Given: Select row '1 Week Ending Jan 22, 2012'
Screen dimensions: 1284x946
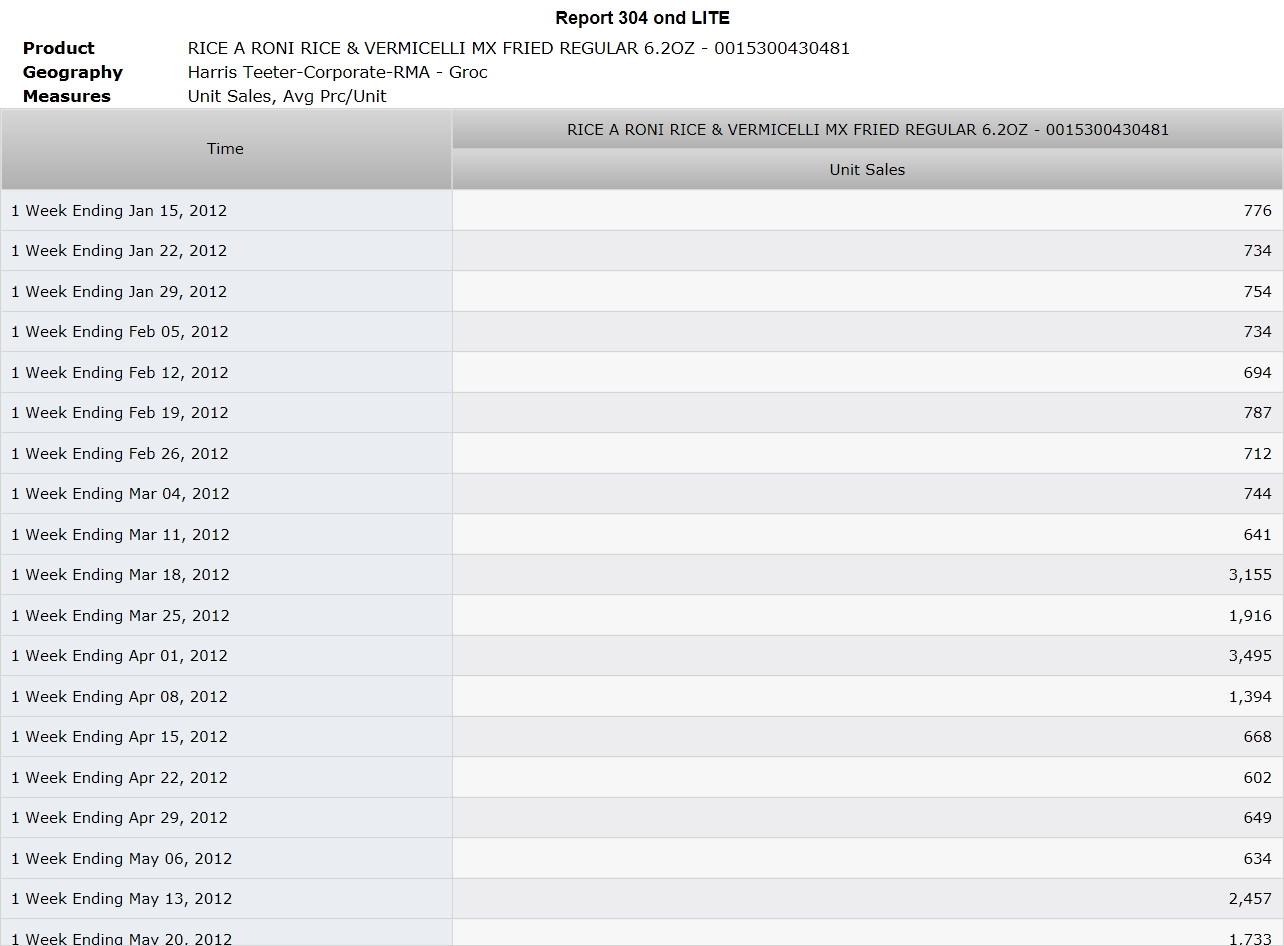Looking at the screenshot, I should (642, 251).
